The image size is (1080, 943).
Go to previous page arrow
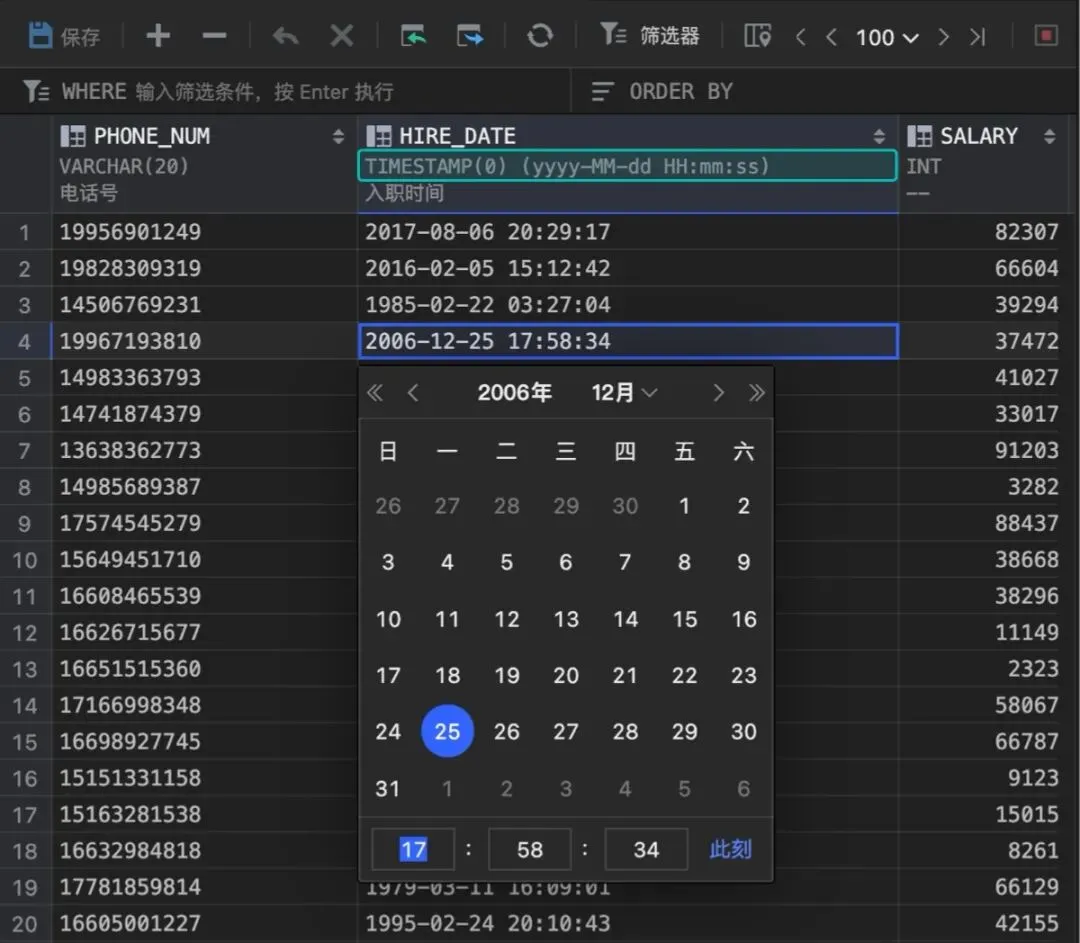coord(831,37)
